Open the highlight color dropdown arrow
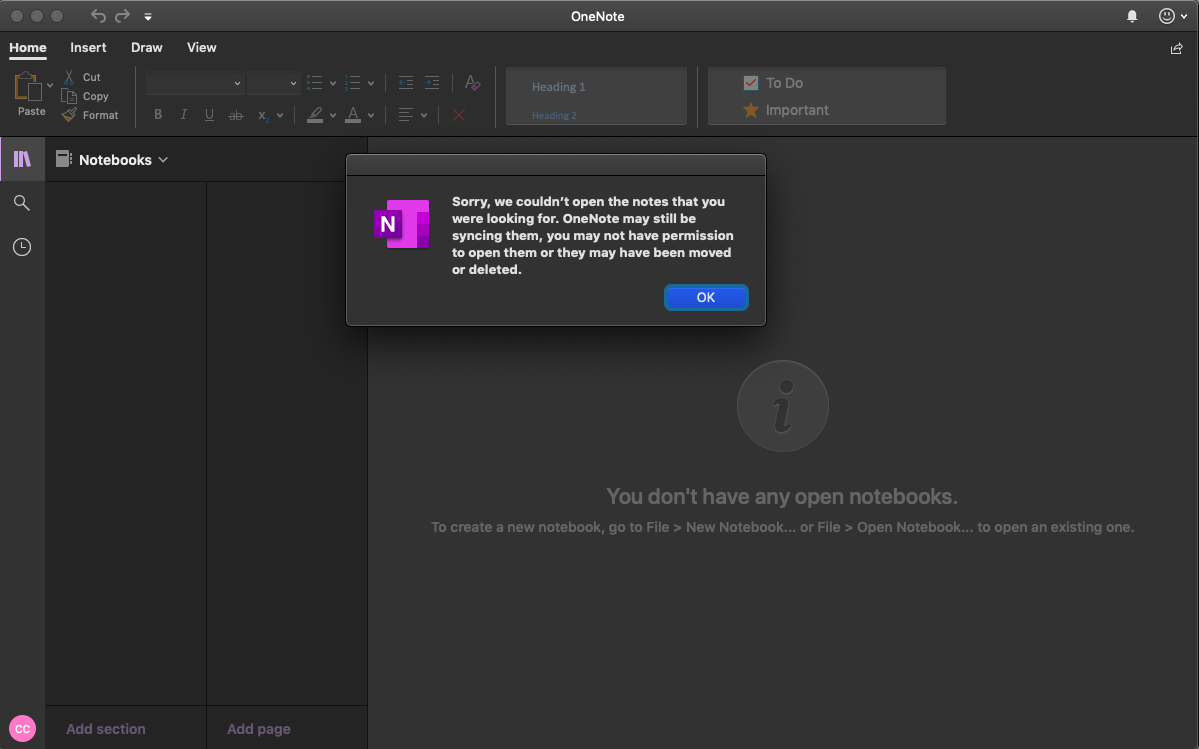The width and height of the screenshot is (1199, 749). [x=333, y=115]
